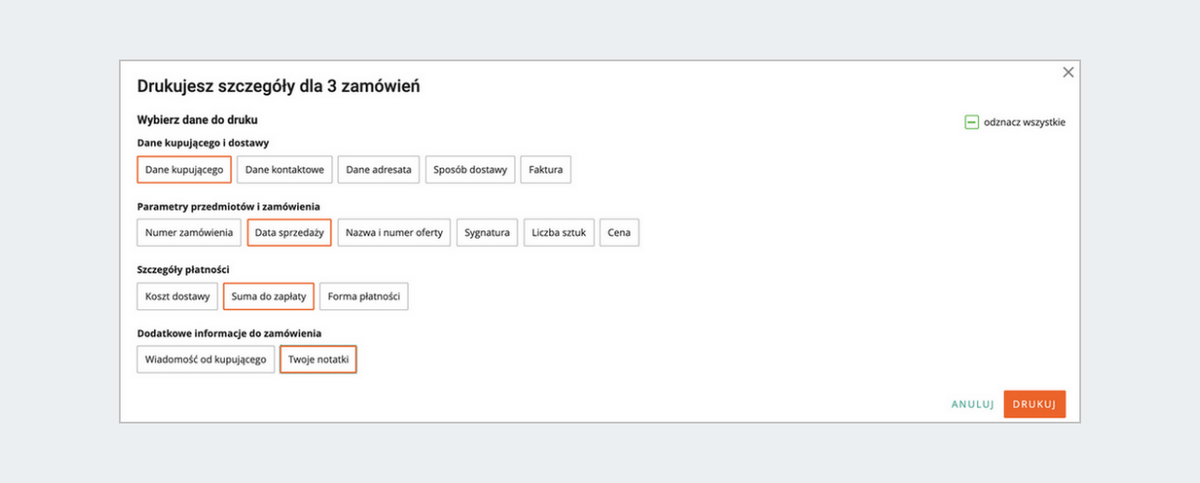Enable the 'Dane adresata' option
The image size is (1200, 483).
379,170
